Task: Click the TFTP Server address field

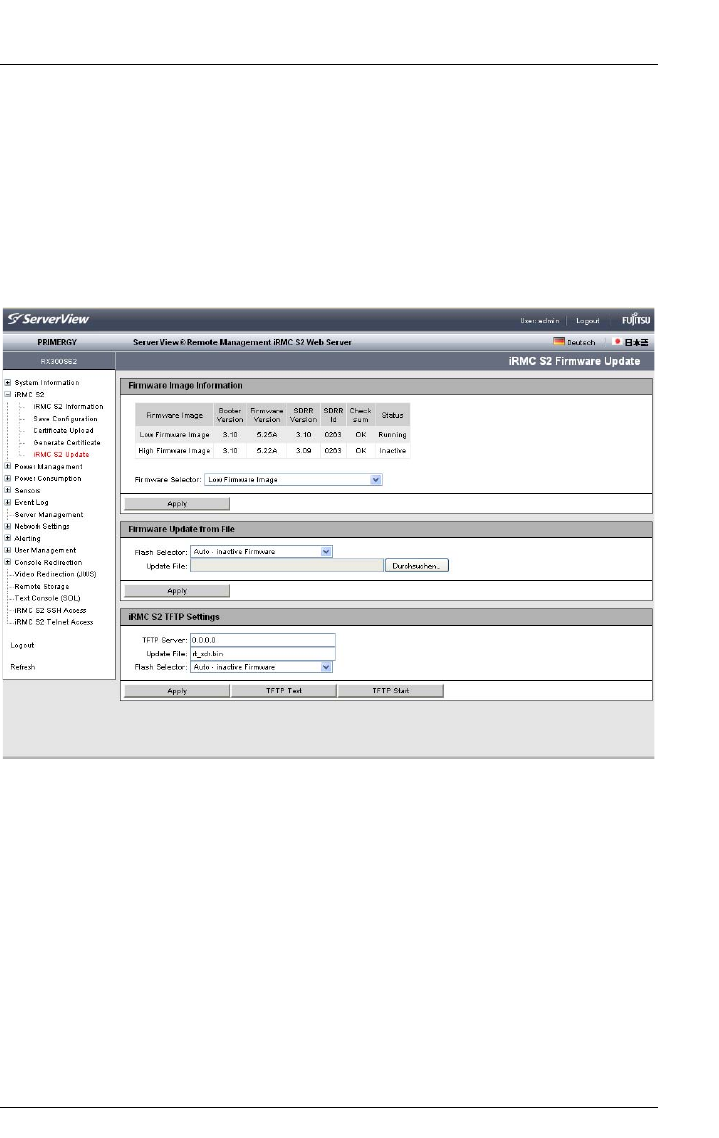Action: coord(263,640)
